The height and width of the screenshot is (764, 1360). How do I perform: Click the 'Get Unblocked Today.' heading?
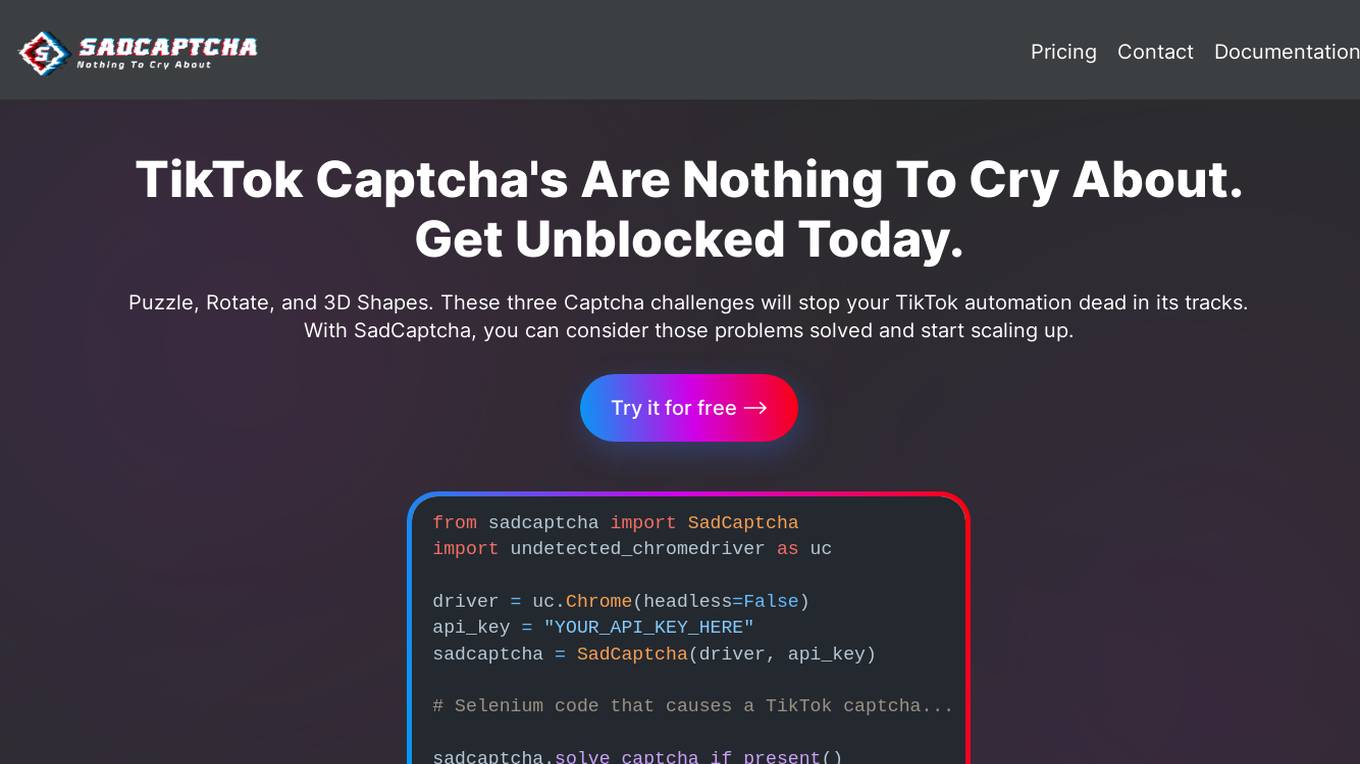click(x=689, y=240)
